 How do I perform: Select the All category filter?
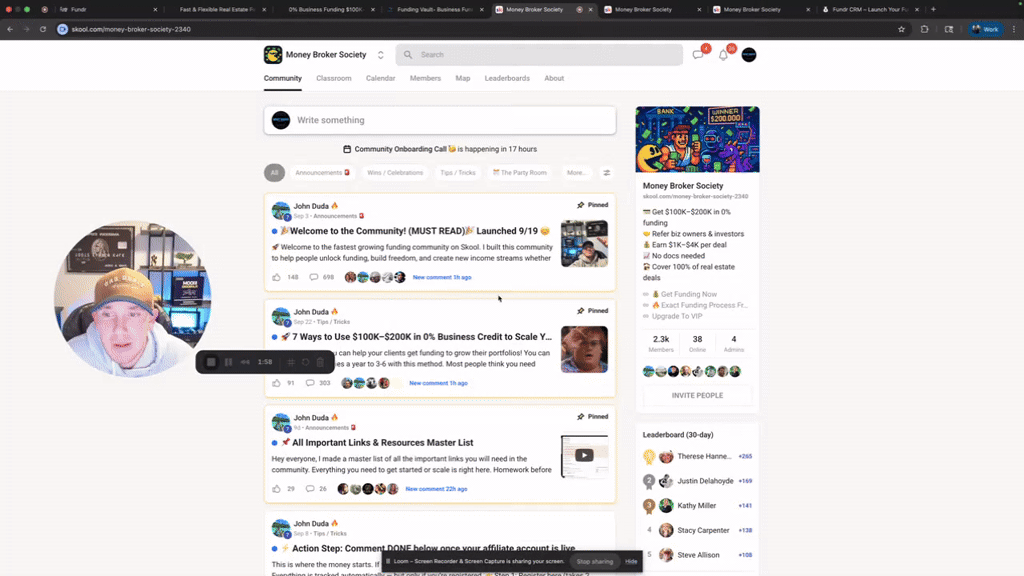click(x=274, y=173)
